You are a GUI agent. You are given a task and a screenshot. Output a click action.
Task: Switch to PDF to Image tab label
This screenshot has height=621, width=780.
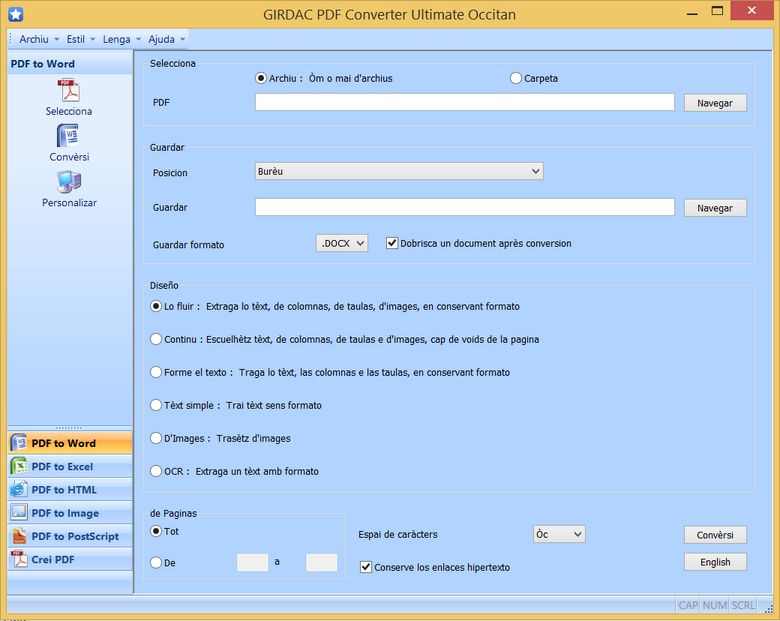click(65, 513)
